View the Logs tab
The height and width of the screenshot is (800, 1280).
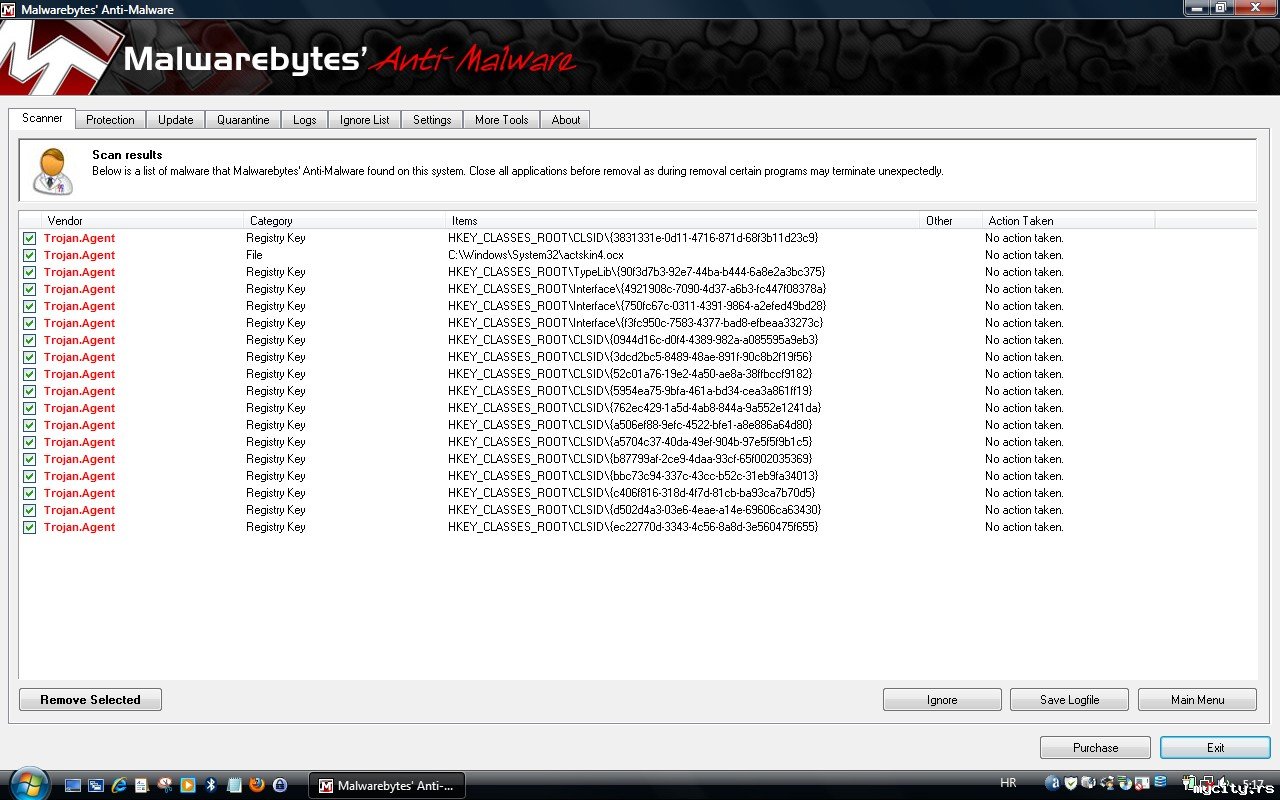[x=305, y=120]
